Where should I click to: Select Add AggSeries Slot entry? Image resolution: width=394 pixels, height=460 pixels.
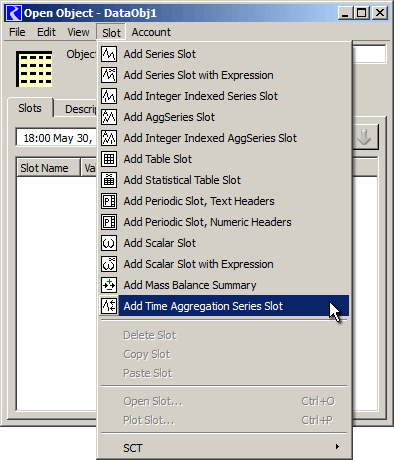224,117
